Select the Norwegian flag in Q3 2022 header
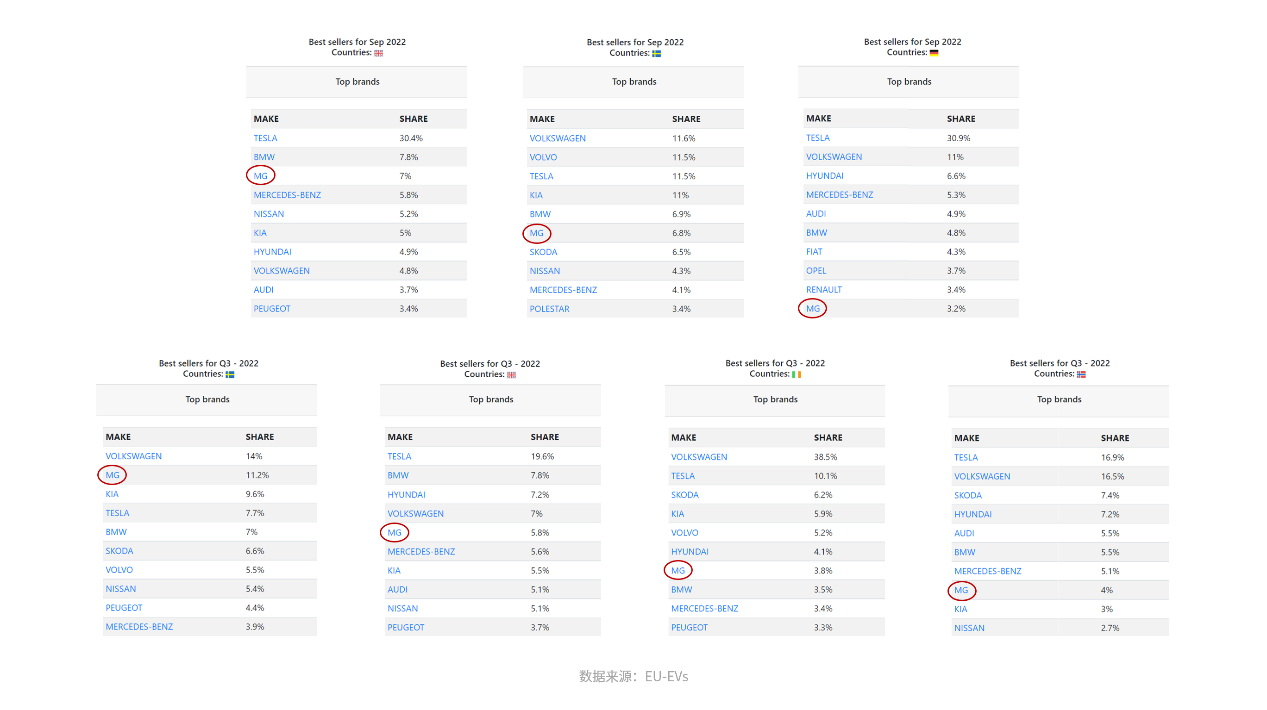Viewport: 1267px width, 710px height. 1081,375
